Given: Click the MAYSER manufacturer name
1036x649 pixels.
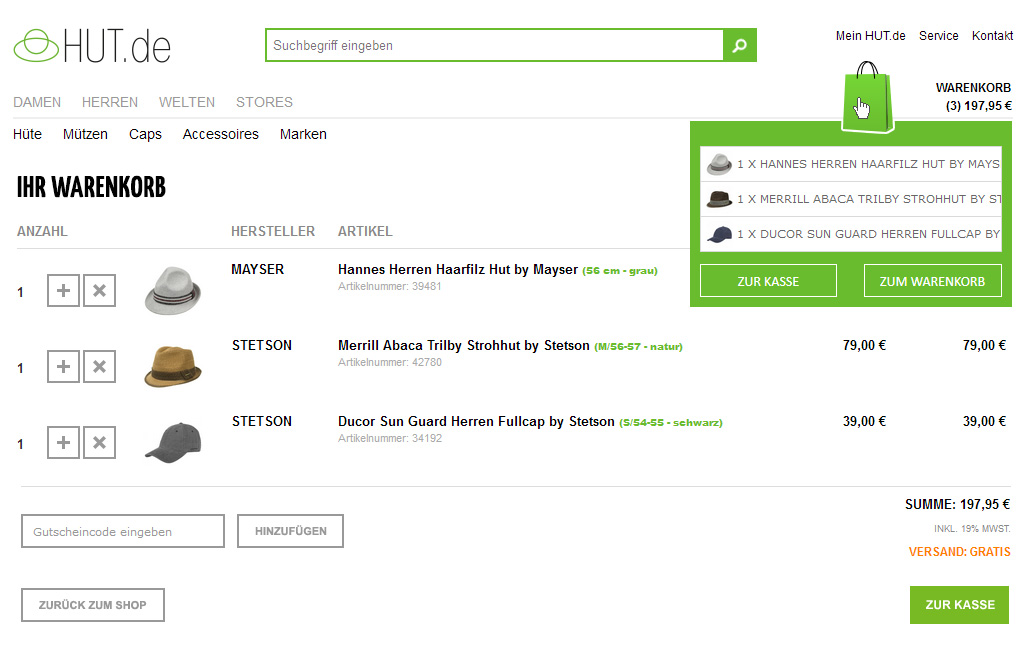Looking at the screenshot, I should 258,270.
